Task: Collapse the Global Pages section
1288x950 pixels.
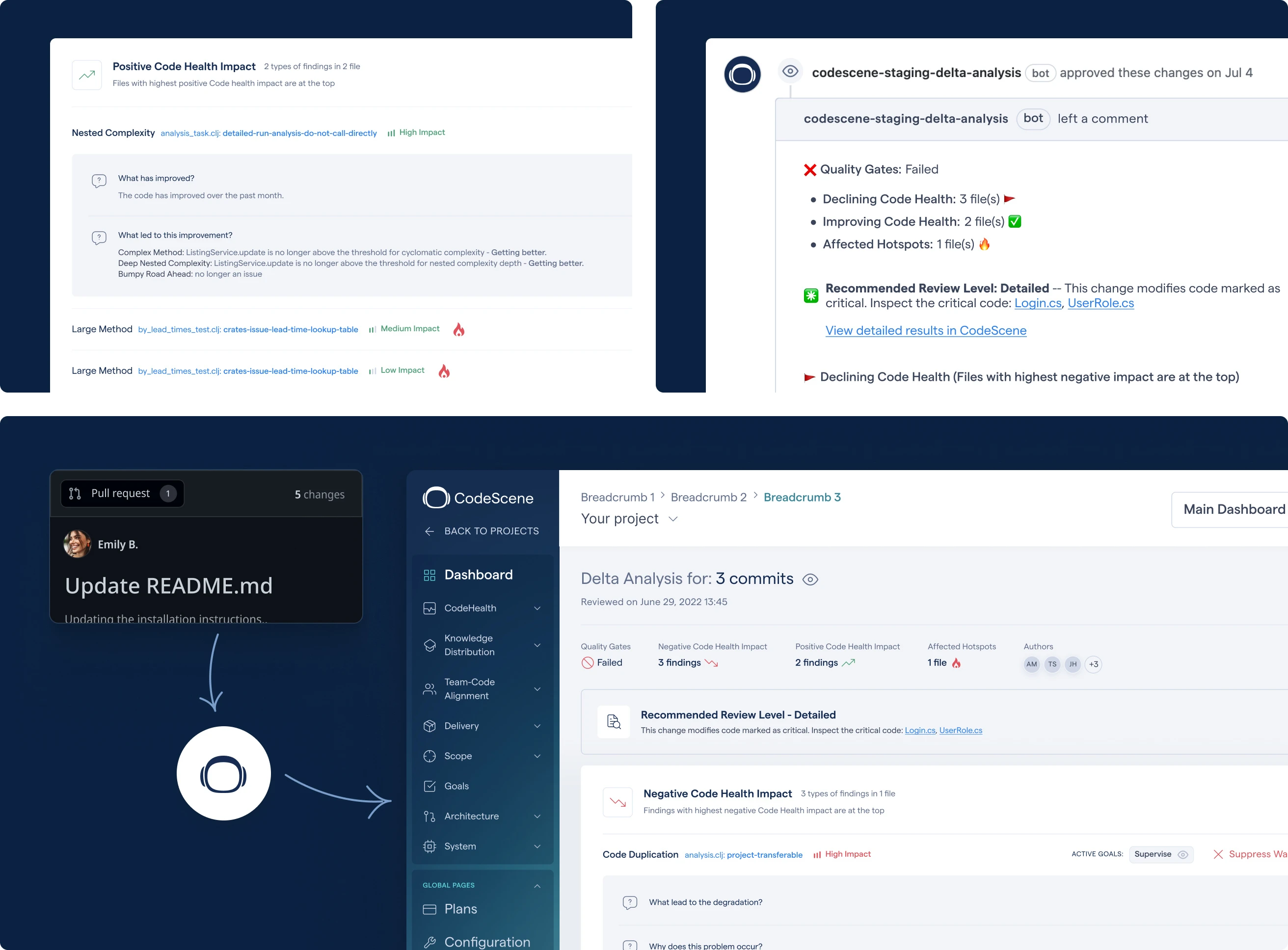Action: 537,886
